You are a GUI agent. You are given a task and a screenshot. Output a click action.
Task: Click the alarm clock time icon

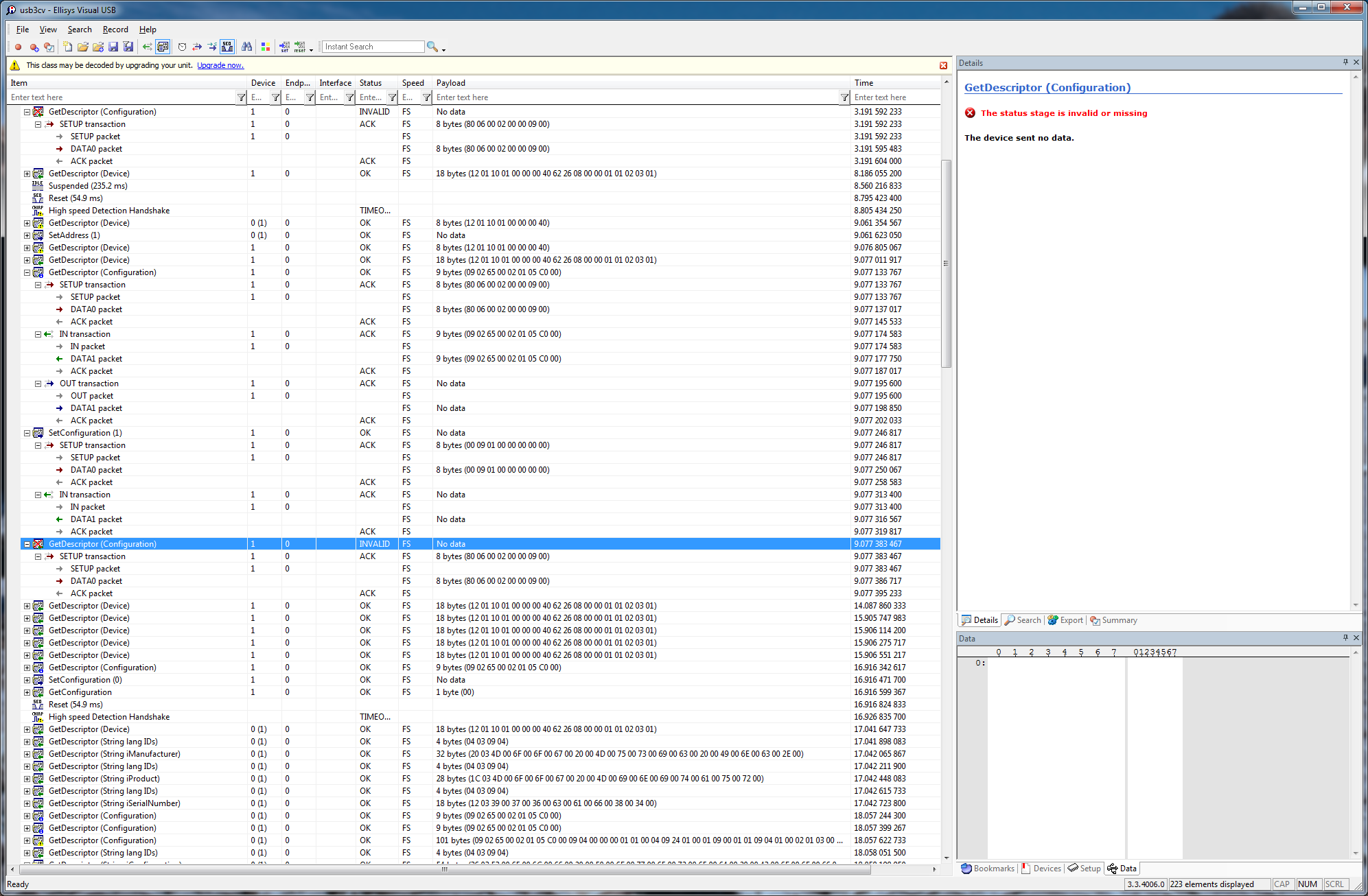(182, 47)
